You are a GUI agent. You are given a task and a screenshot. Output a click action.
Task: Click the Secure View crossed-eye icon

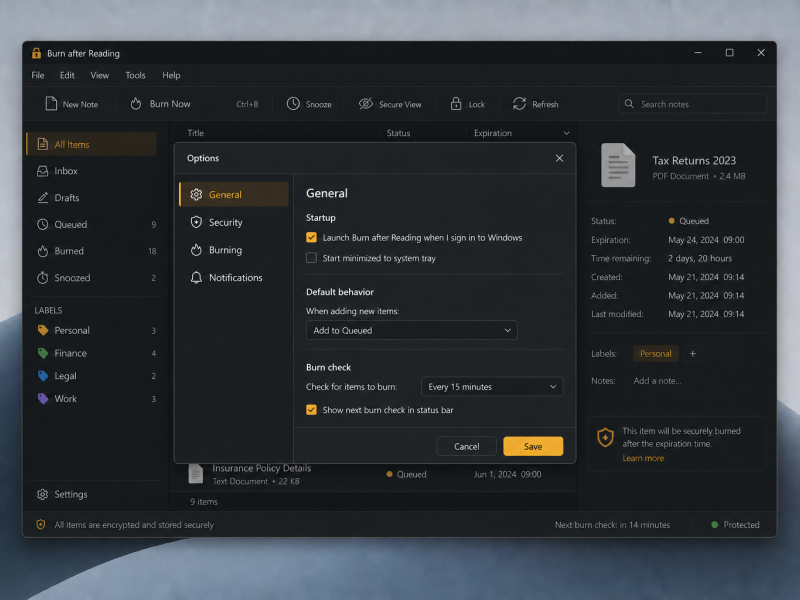[365, 104]
